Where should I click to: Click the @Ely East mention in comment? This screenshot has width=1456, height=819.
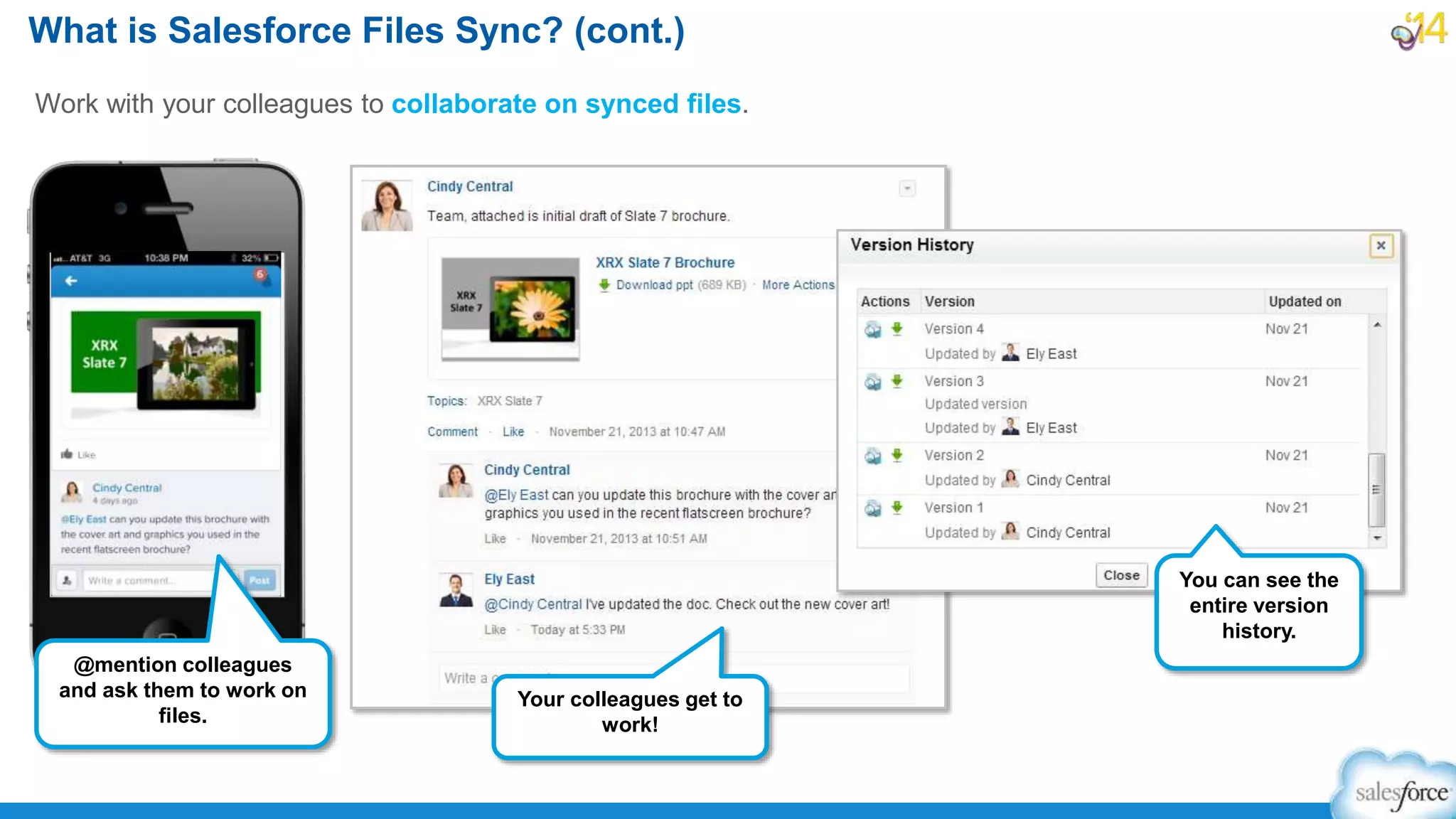(x=516, y=495)
